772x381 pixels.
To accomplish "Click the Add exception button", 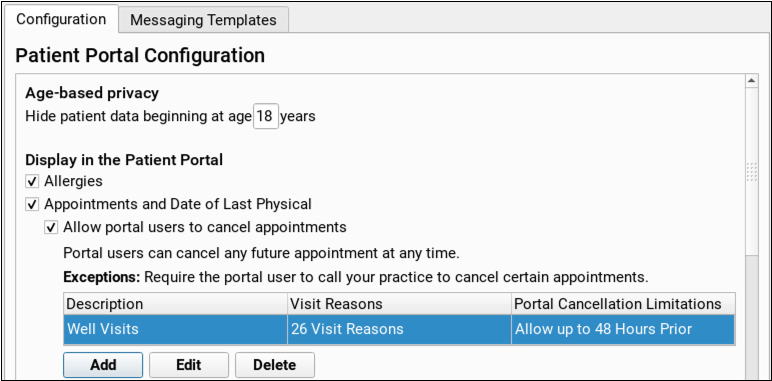I will (103, 365).
